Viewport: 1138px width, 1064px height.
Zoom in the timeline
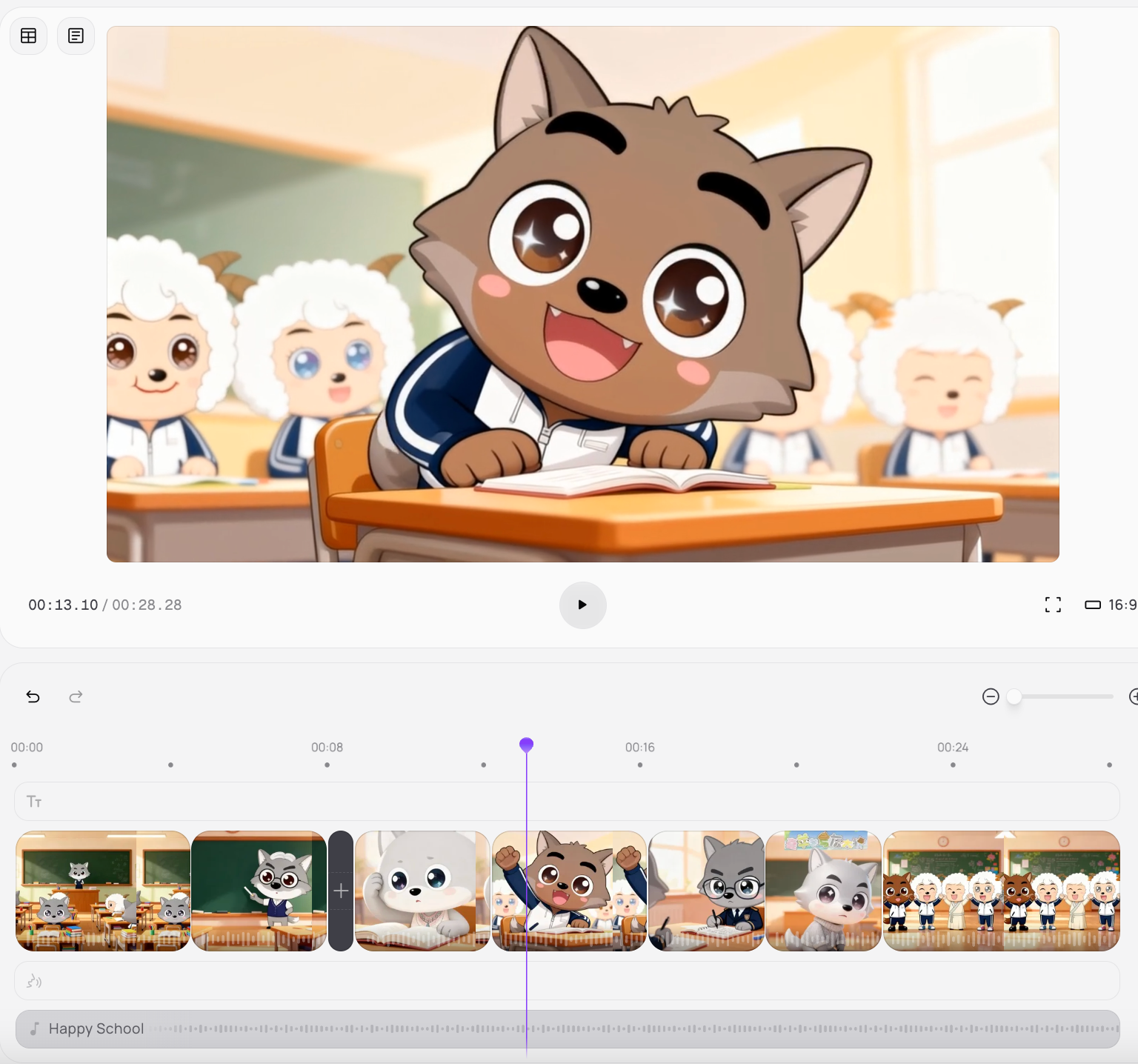[x=1133, y=696]
